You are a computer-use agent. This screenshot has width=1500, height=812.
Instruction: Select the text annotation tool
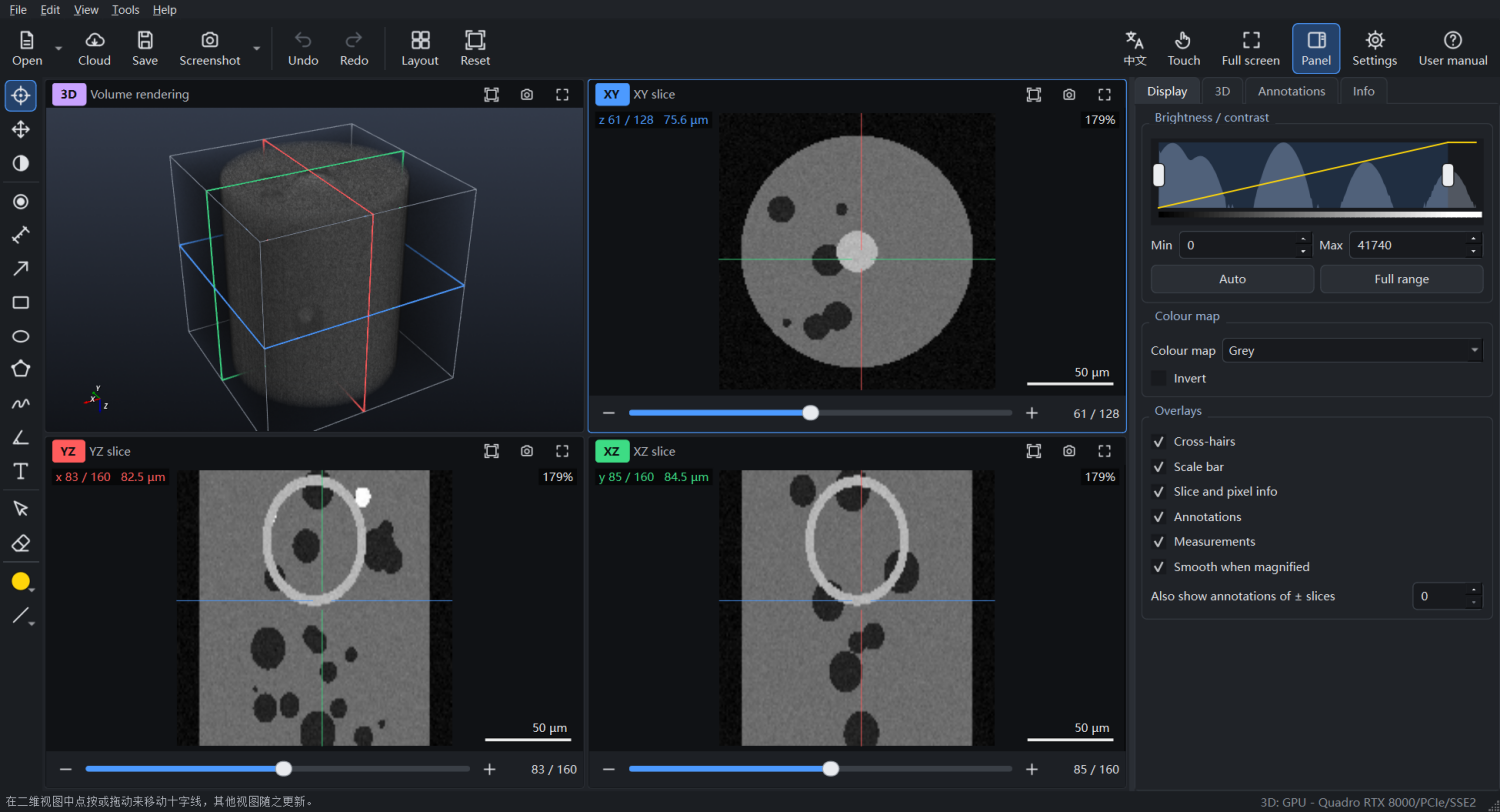point(21,471)
